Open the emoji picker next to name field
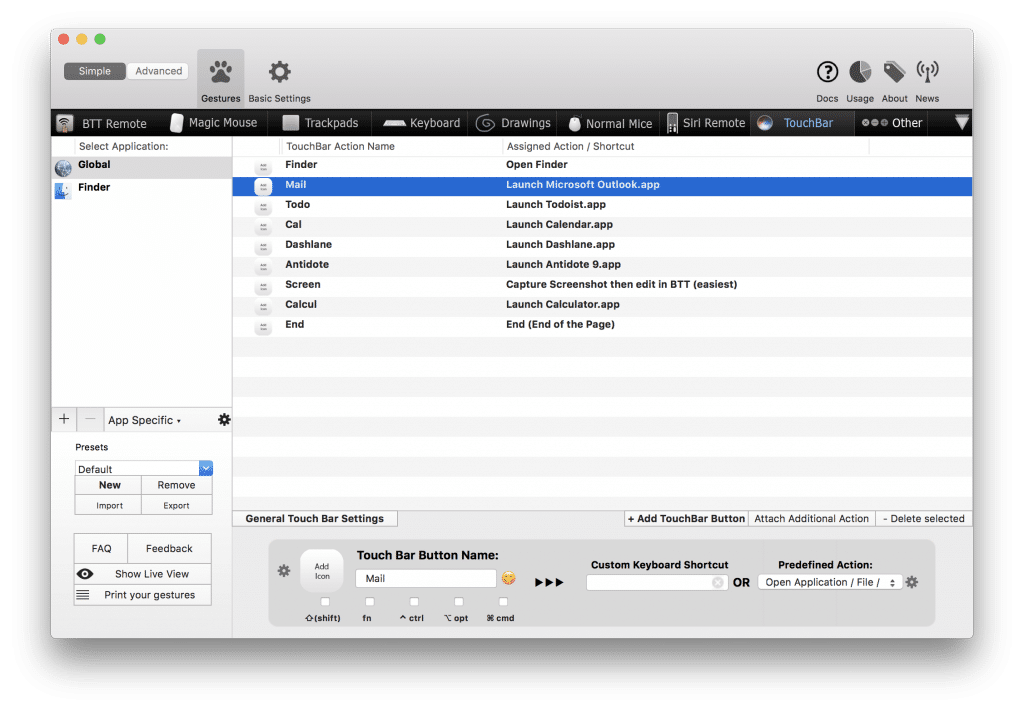The image size is (1024, 711). pyautogui.click(x=508, y=578)
